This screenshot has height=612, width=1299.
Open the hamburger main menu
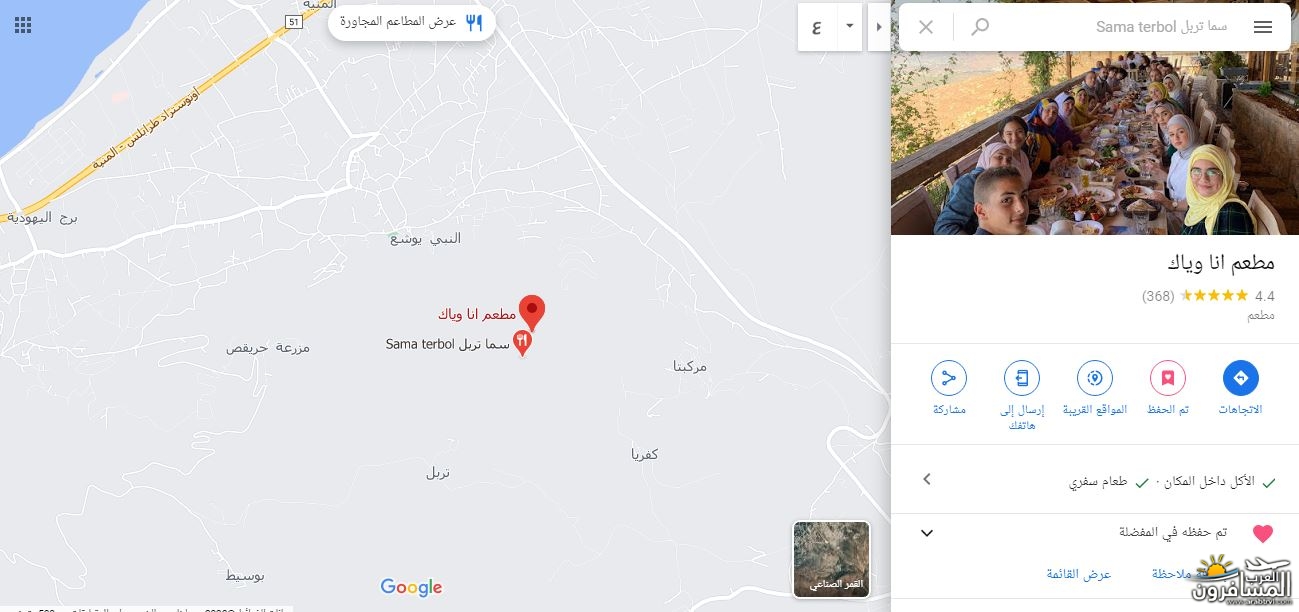click(1263, 27)
